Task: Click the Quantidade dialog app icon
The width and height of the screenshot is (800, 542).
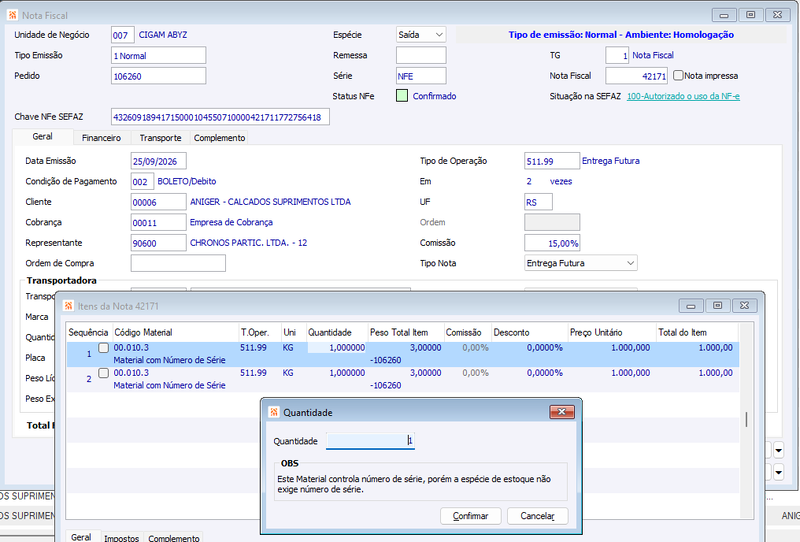Action: [274, 412]
